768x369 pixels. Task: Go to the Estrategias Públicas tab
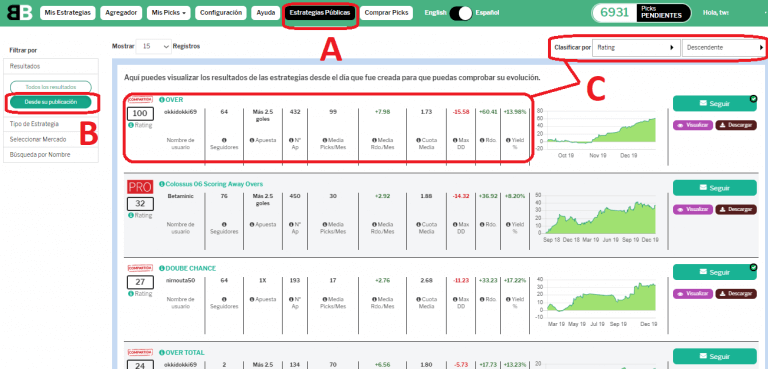tap(320, 13)
